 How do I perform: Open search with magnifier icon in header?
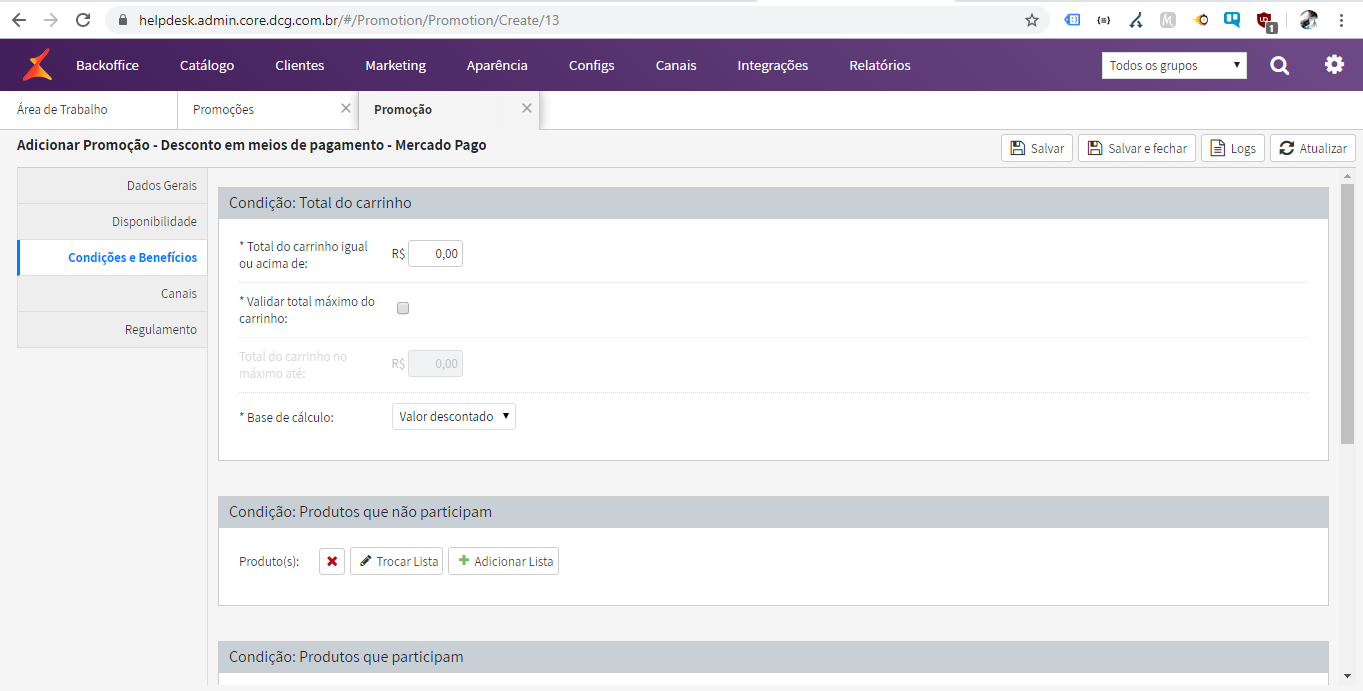click(1279, 65)
